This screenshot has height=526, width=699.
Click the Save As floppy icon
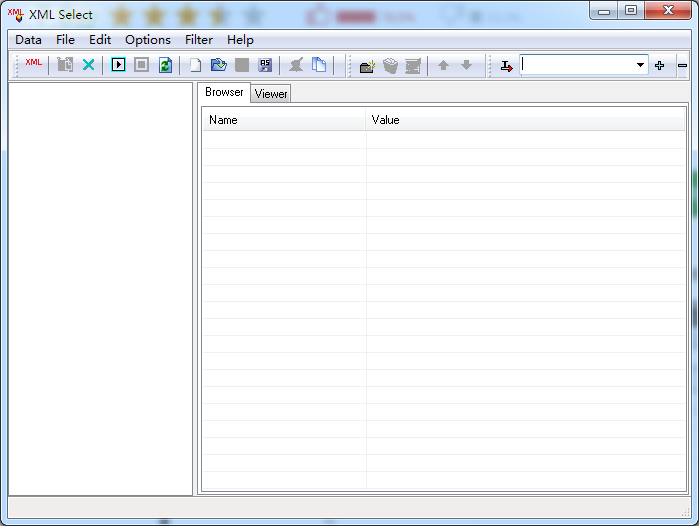pos(265,65)
